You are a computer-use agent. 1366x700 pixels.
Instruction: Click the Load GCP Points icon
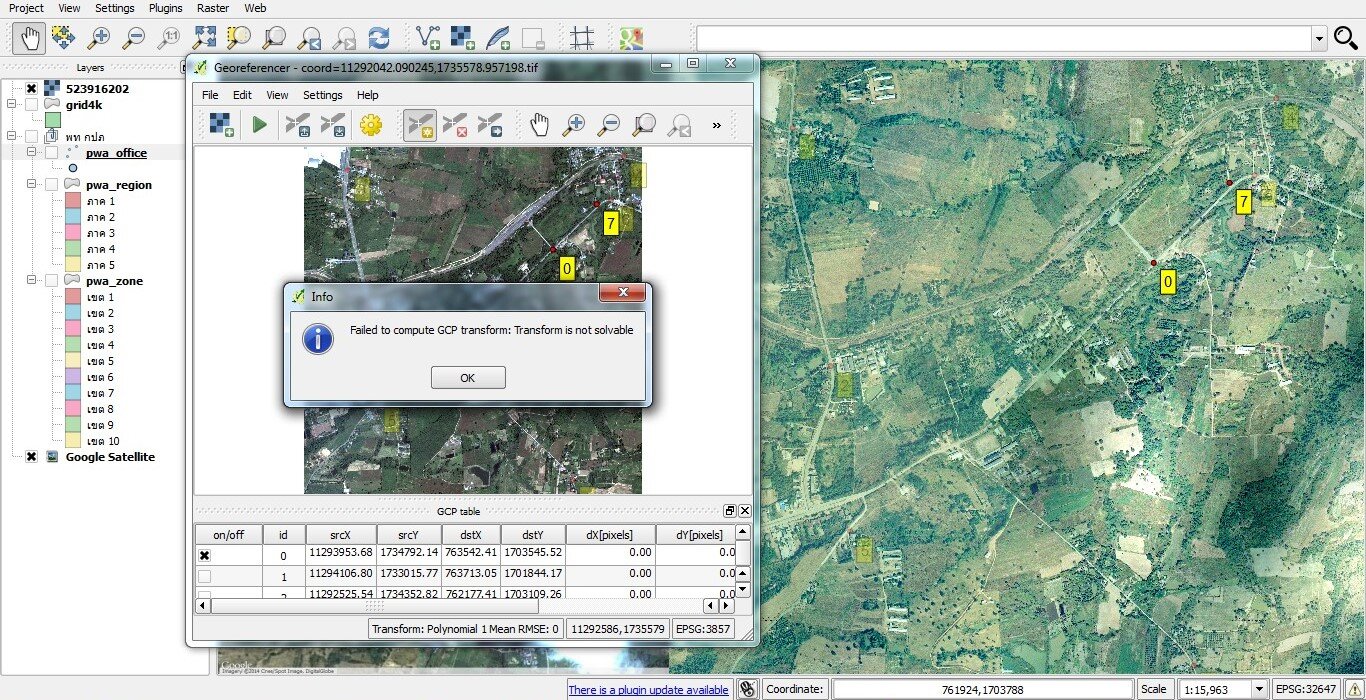[298, 125]
